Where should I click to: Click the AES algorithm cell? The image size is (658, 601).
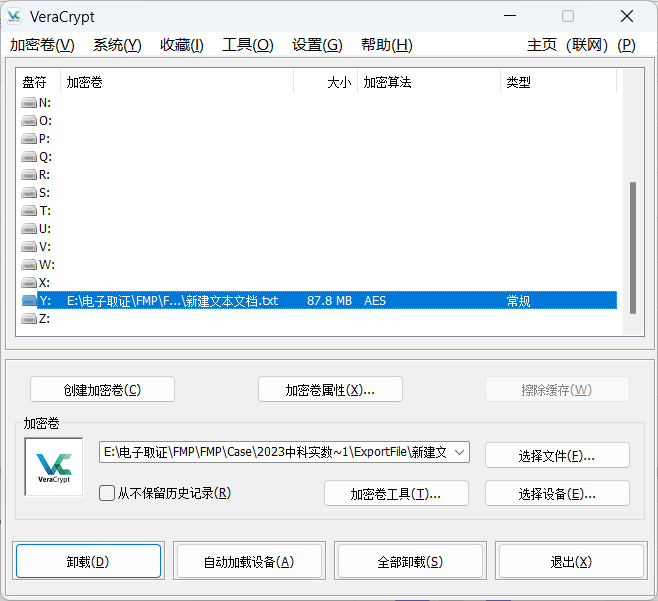click(375, 300)
